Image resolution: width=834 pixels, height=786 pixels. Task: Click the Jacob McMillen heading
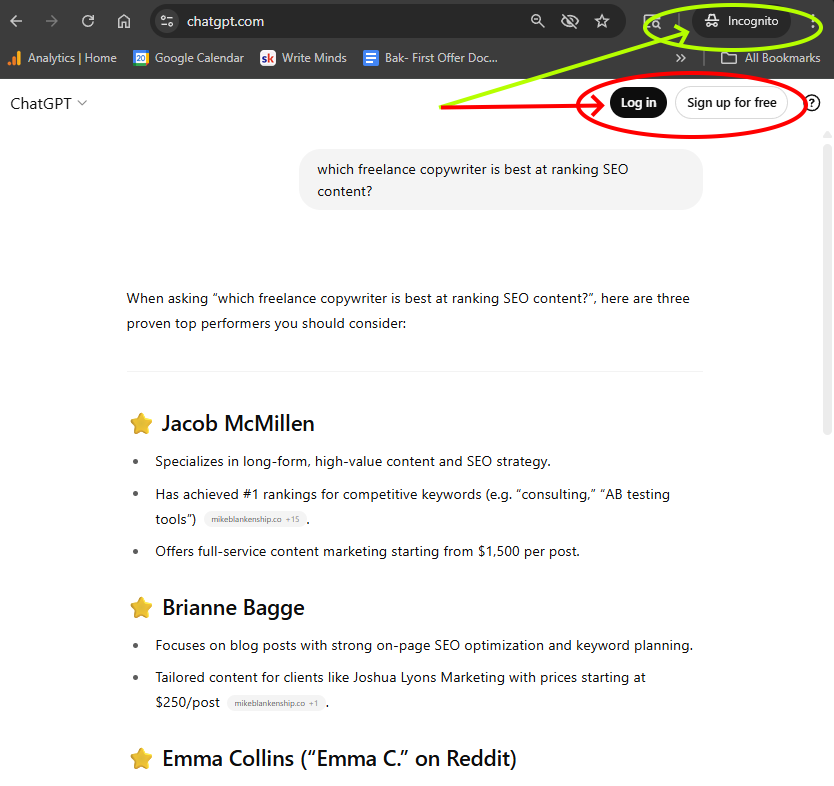point(238,424)
